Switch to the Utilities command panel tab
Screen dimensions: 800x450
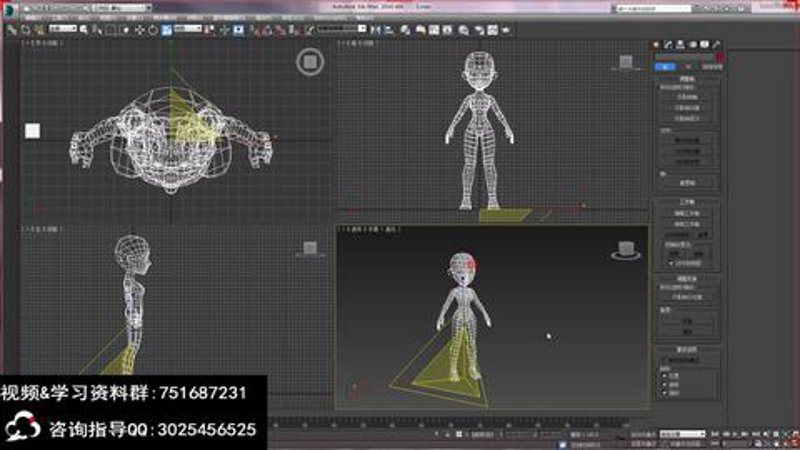tap(717, 45)
